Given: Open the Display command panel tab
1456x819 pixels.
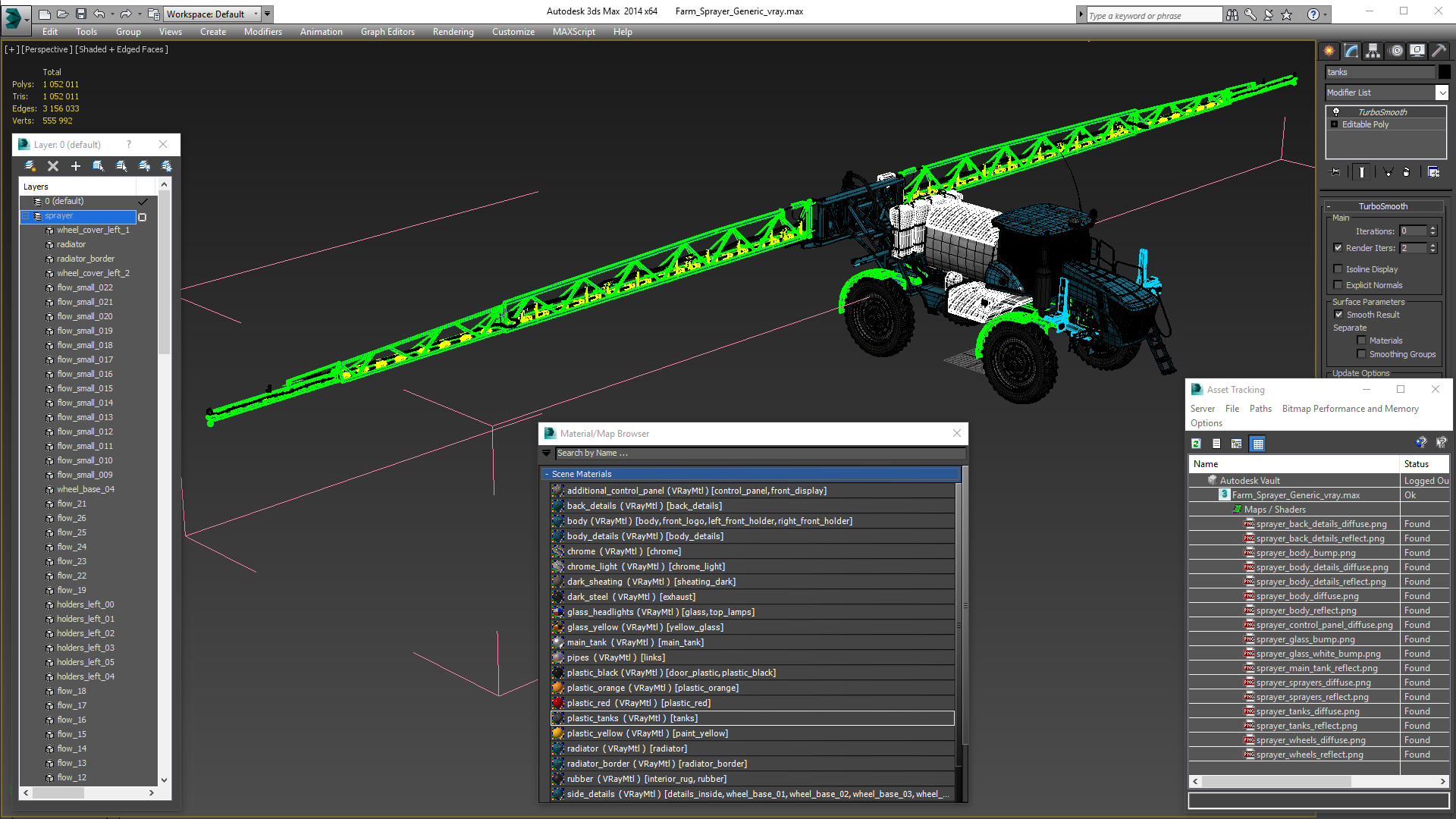Looking at the screenshot, I should coord(1417,51).
